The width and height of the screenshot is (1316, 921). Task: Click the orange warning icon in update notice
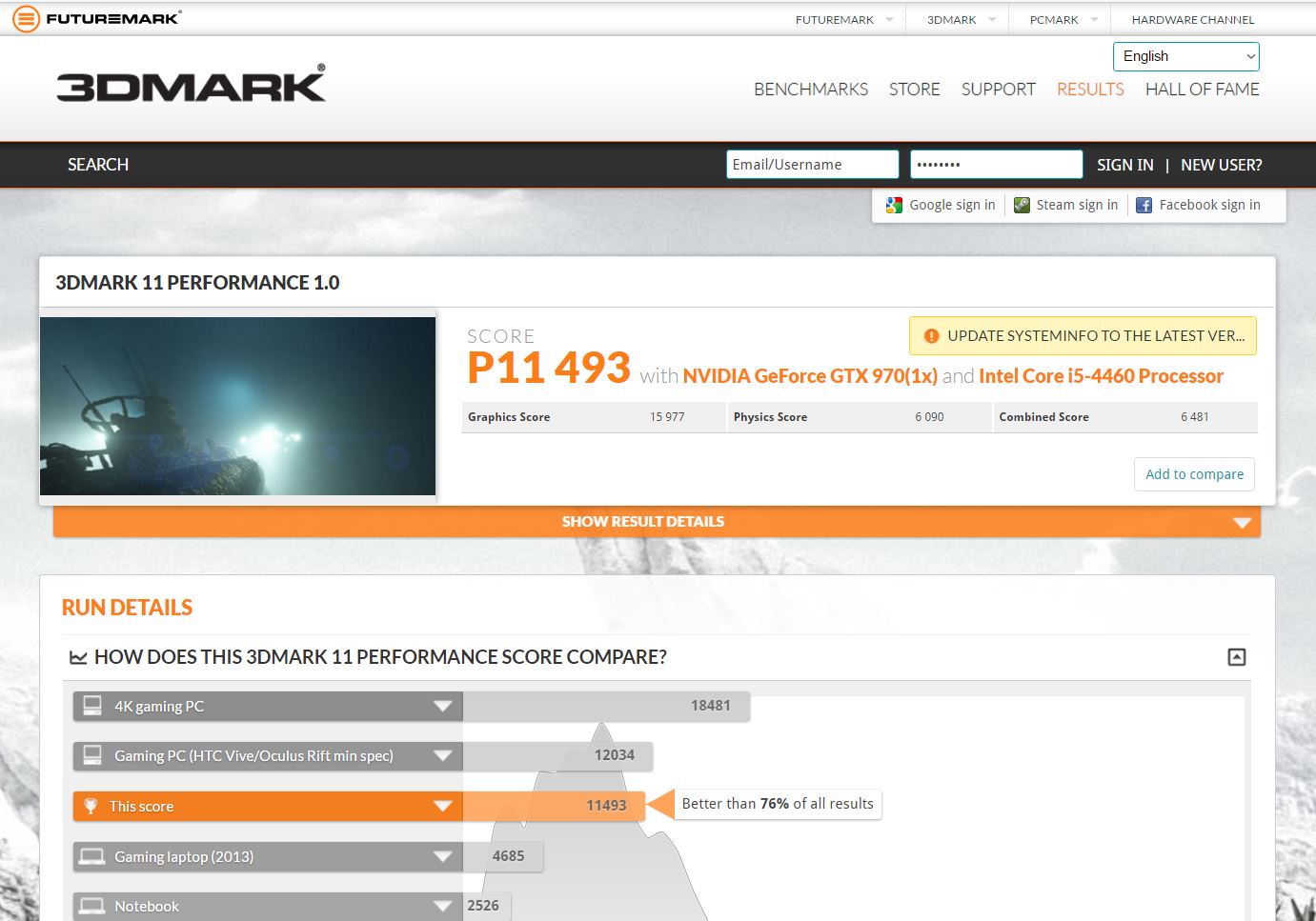[x=931, y=336]
